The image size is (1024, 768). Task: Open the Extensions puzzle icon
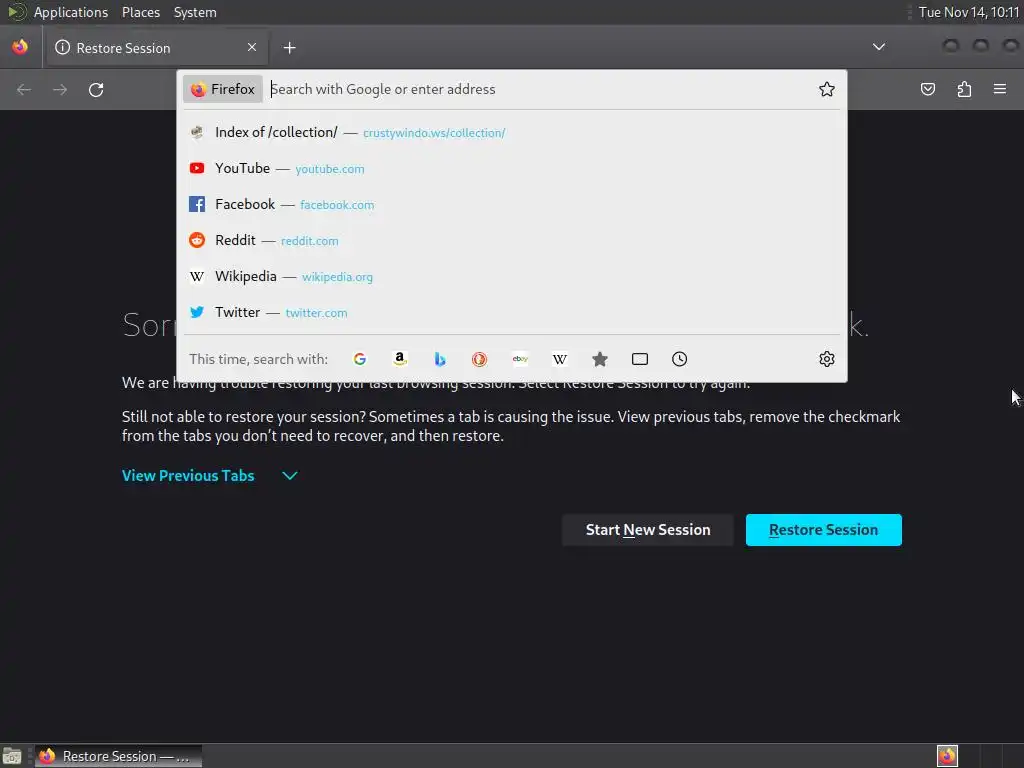coord(964,89)
